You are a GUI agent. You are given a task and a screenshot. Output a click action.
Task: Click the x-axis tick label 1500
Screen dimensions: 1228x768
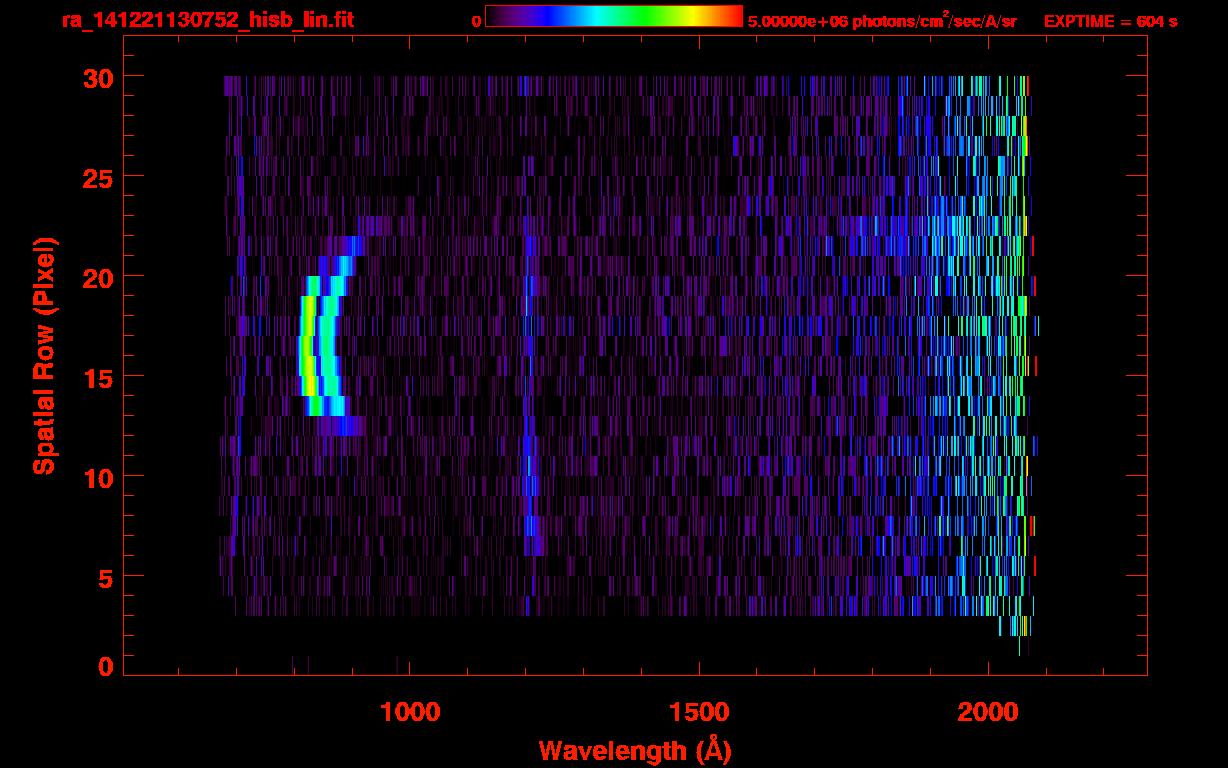(699, 712)
